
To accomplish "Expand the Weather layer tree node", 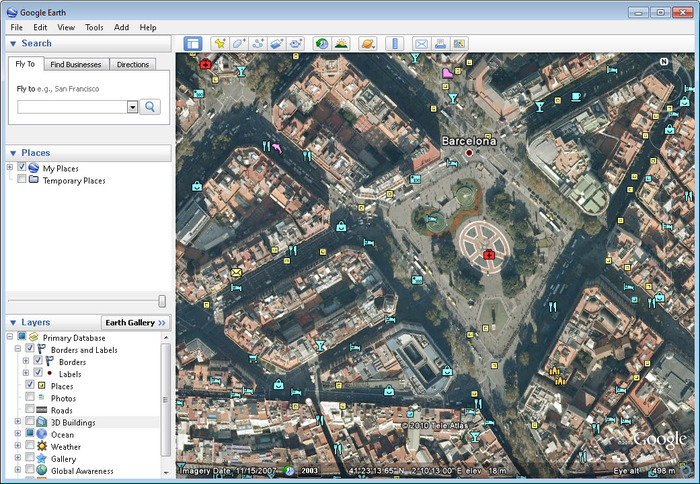I will tap(18, 447).
